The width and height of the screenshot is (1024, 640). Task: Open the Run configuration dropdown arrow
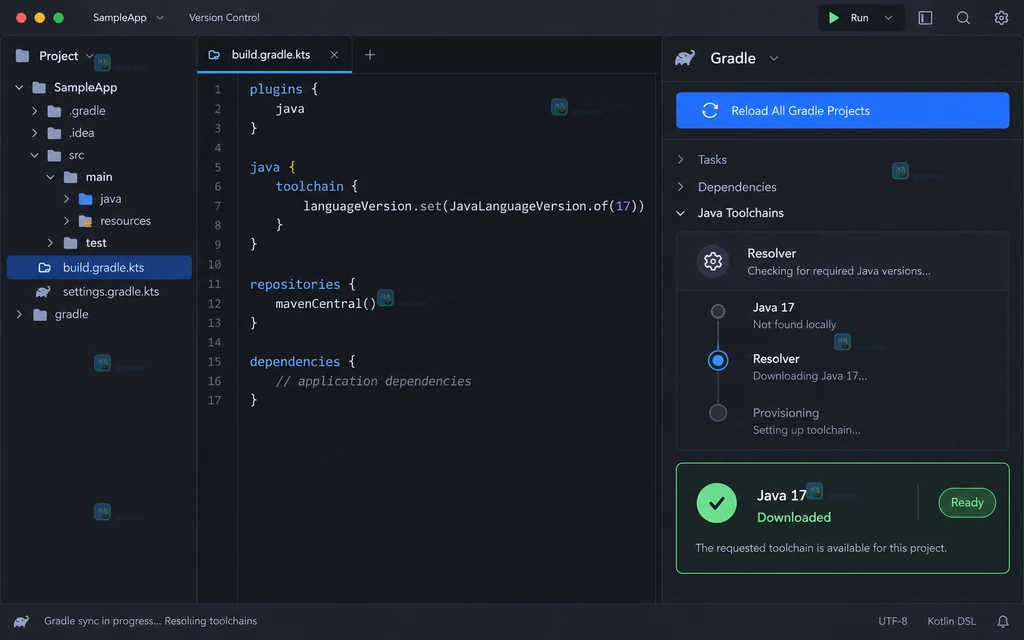click(x=888, y=18)
